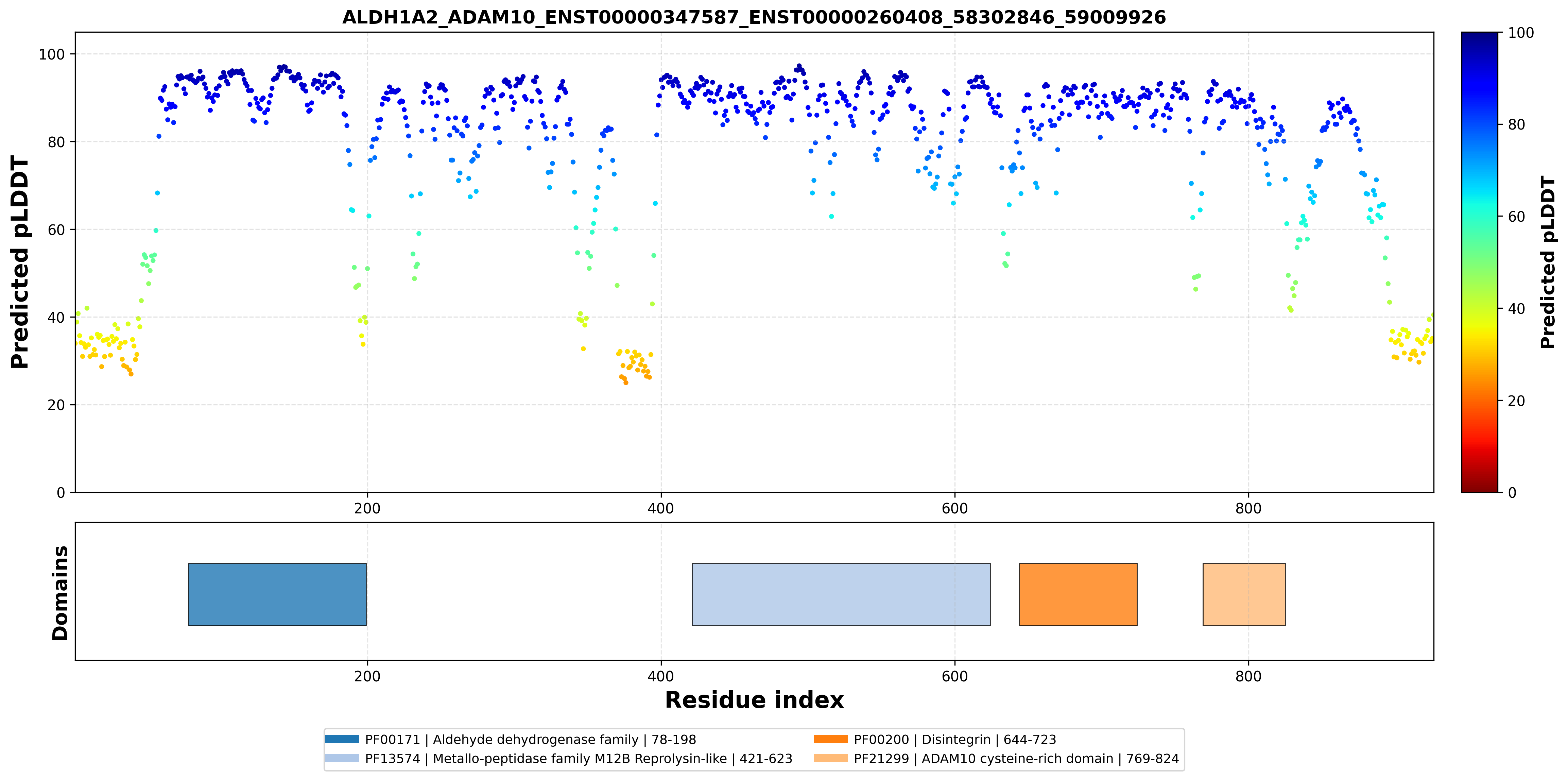This screenshot has width=1568, height=781.
Task: Click the 'Disintegrin | 644-723' legend text
Action: coord(989,740)
